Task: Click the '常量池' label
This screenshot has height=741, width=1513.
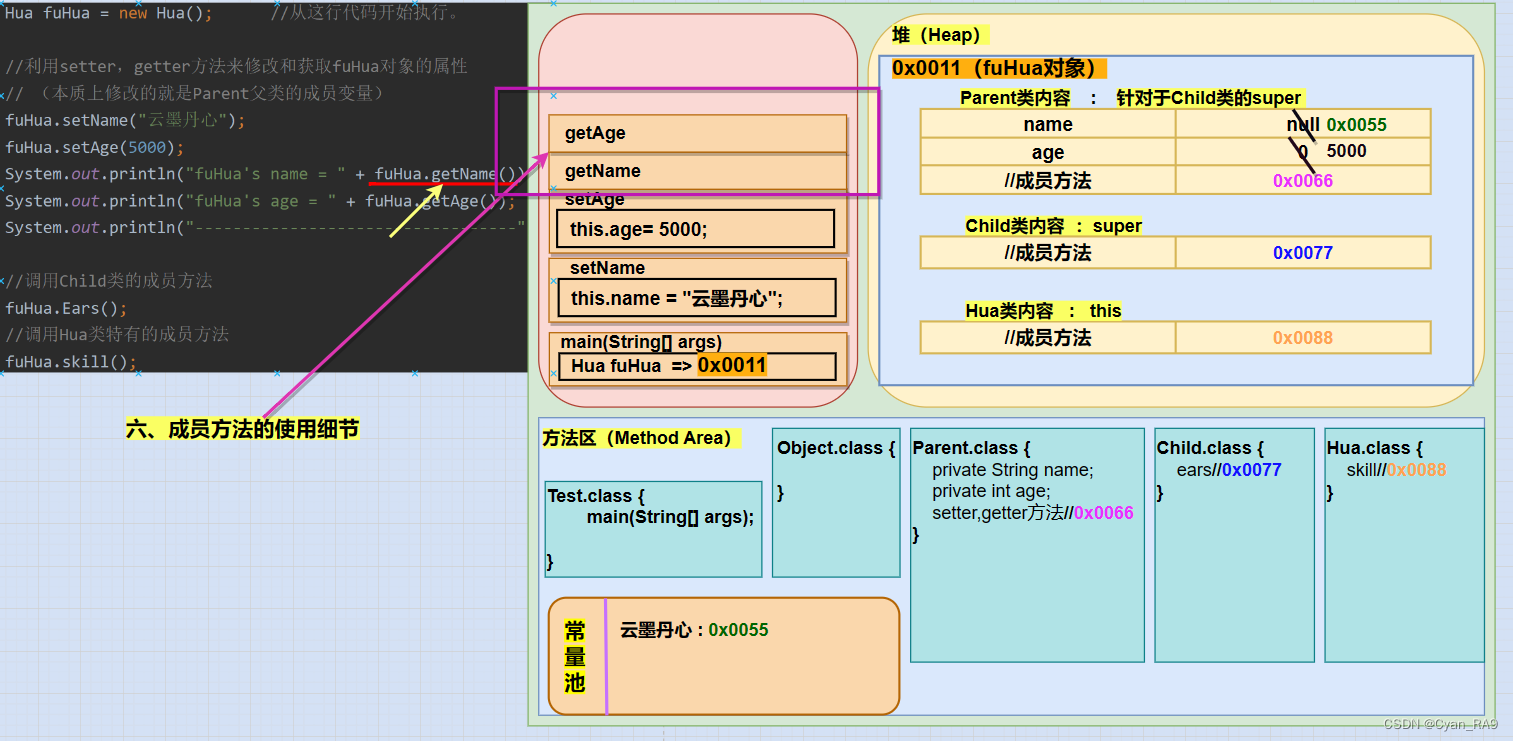Action: point(575,657)
